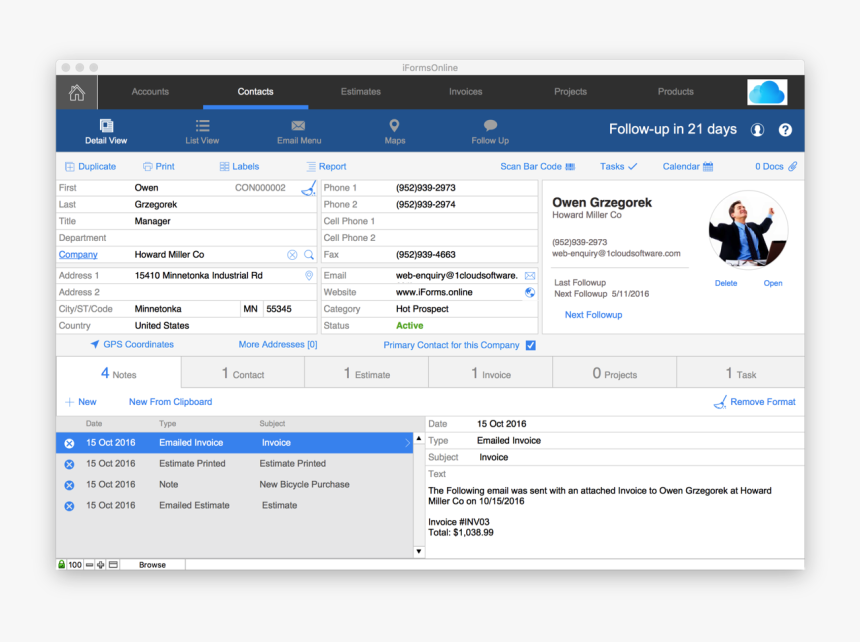Click Scan Bar Code

tap(538, 167)
